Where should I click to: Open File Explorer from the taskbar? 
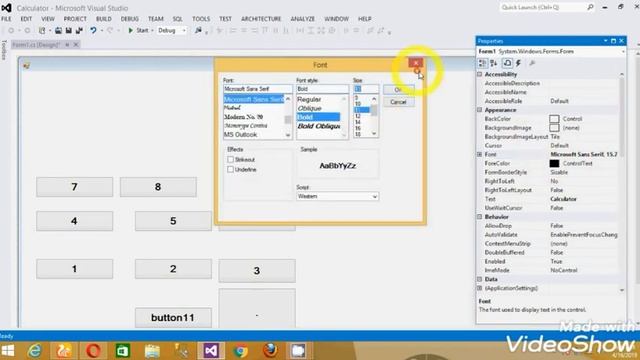pyautogui.click(x=152, y=350)
